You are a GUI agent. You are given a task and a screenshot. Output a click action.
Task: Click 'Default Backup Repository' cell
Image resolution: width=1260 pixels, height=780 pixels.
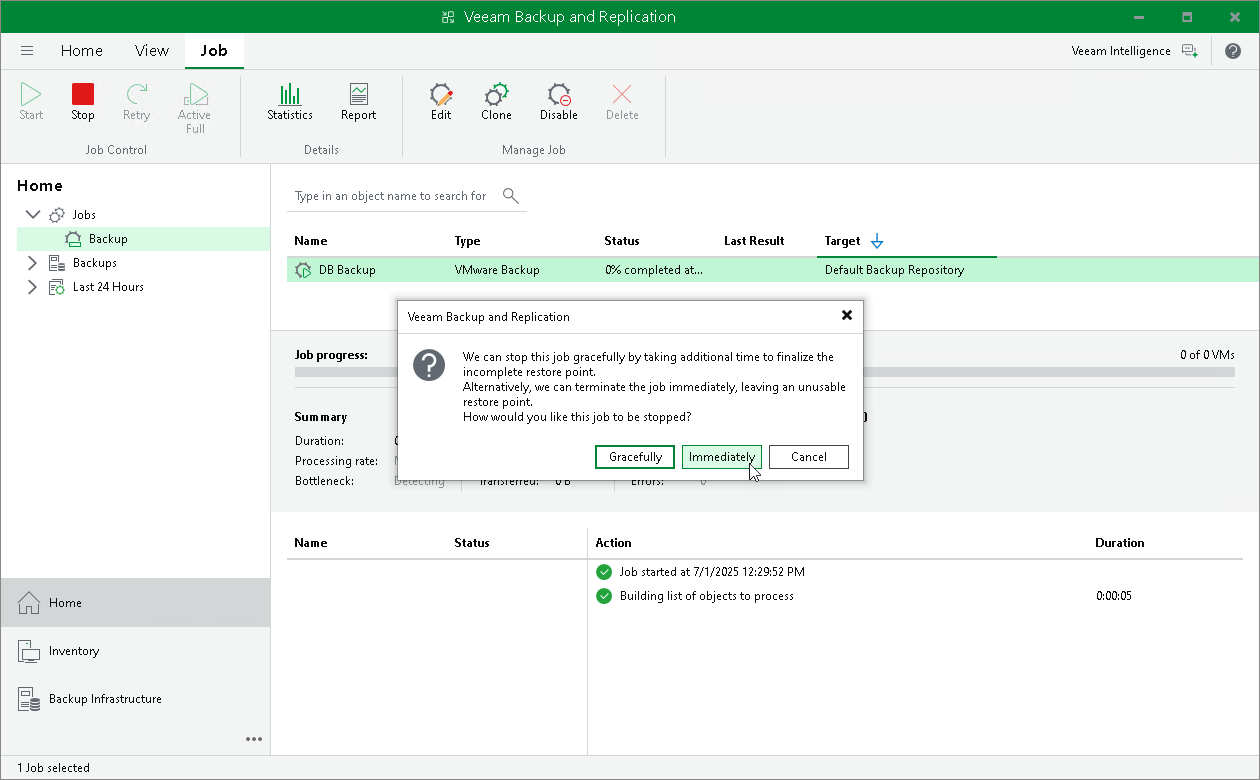[894, 270]
